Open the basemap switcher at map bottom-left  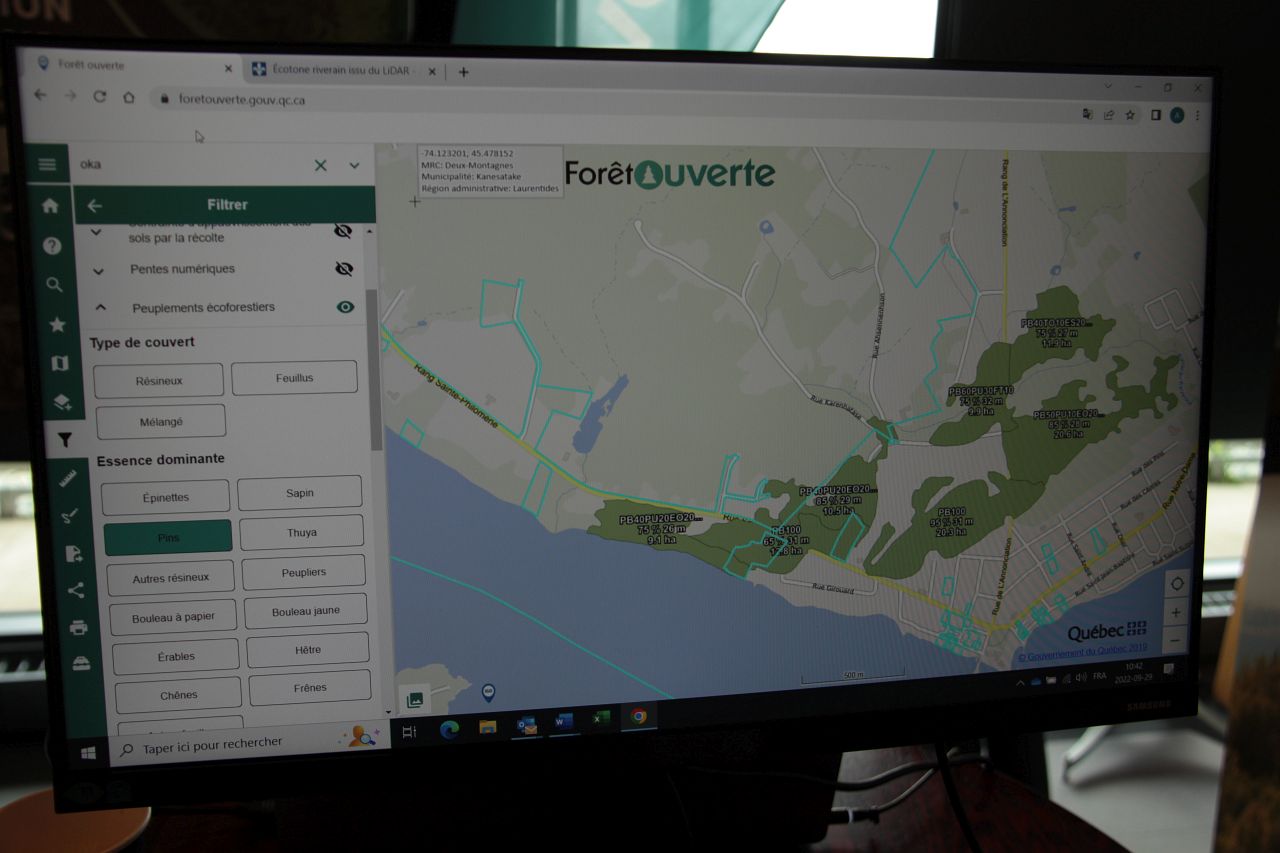tap(413, 699)
